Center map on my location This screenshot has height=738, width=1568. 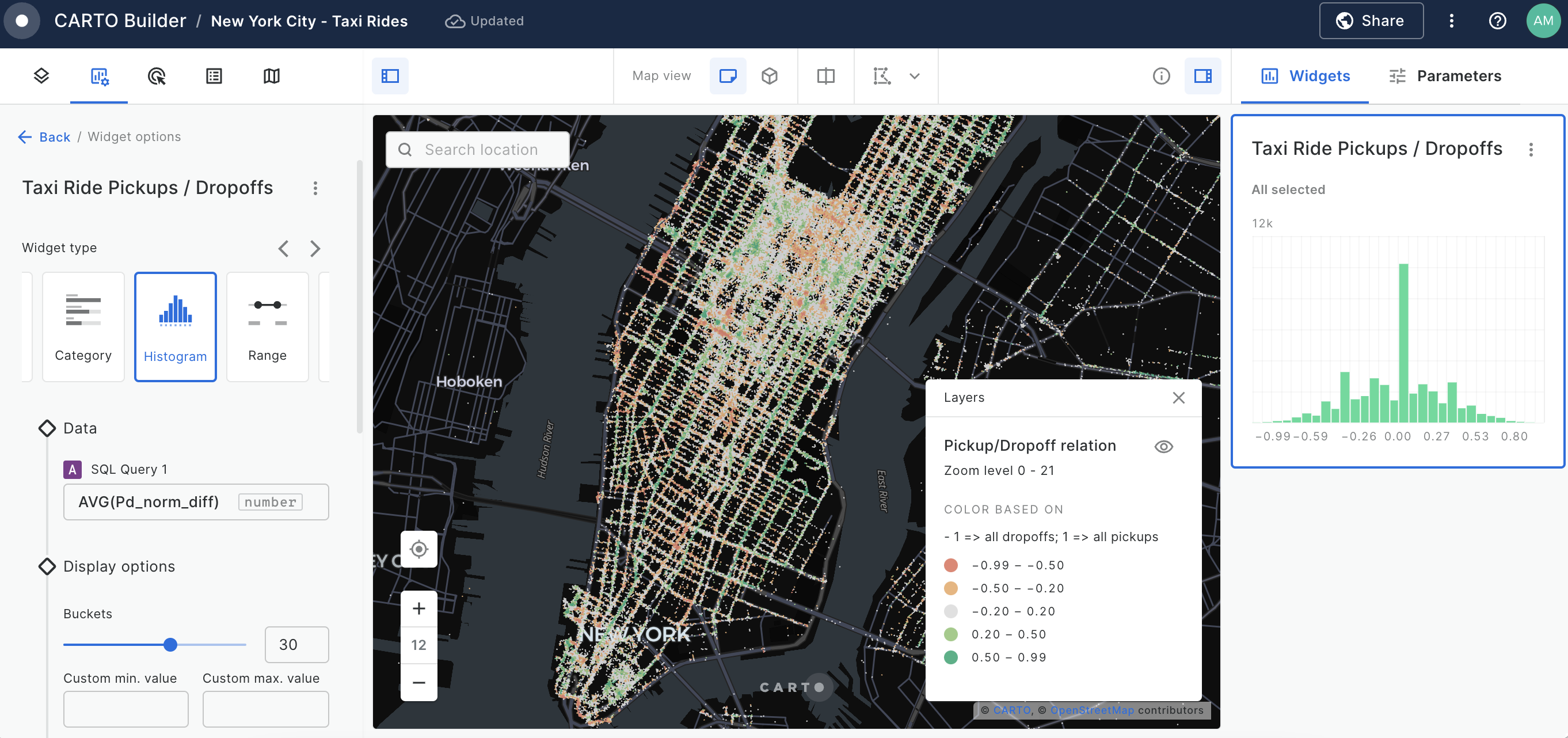click(x=419, y=549)
